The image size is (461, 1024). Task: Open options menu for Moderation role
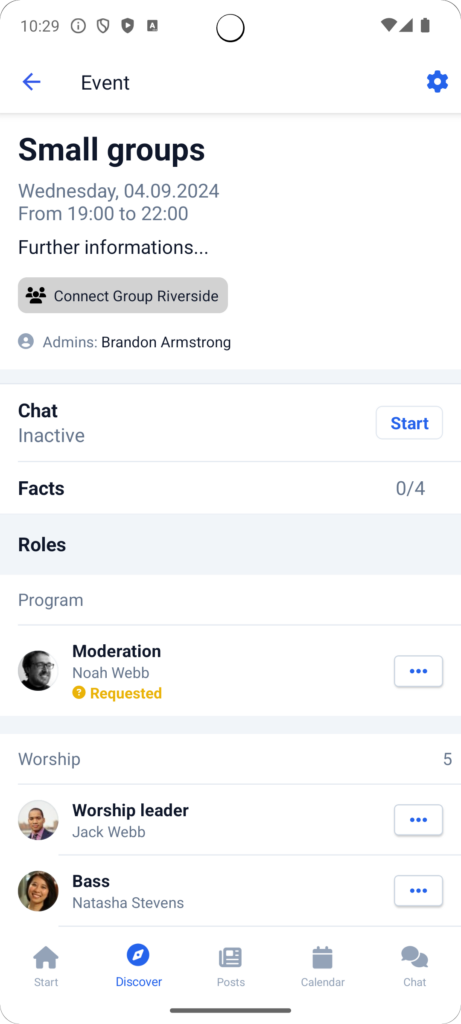click(419, 671)
